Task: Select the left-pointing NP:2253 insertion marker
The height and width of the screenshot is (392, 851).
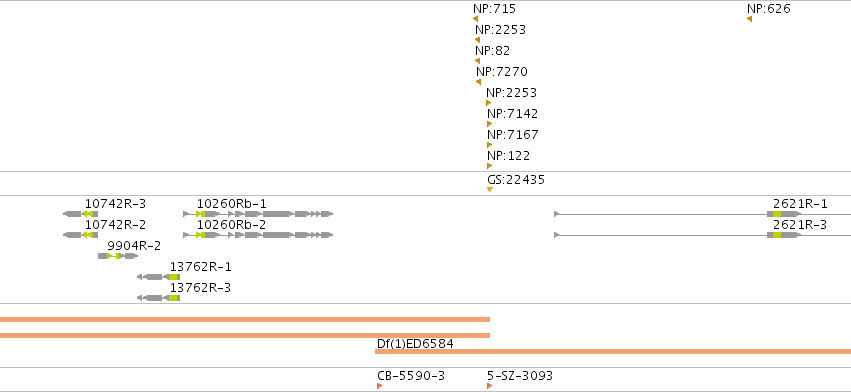Action: point(478,40)
